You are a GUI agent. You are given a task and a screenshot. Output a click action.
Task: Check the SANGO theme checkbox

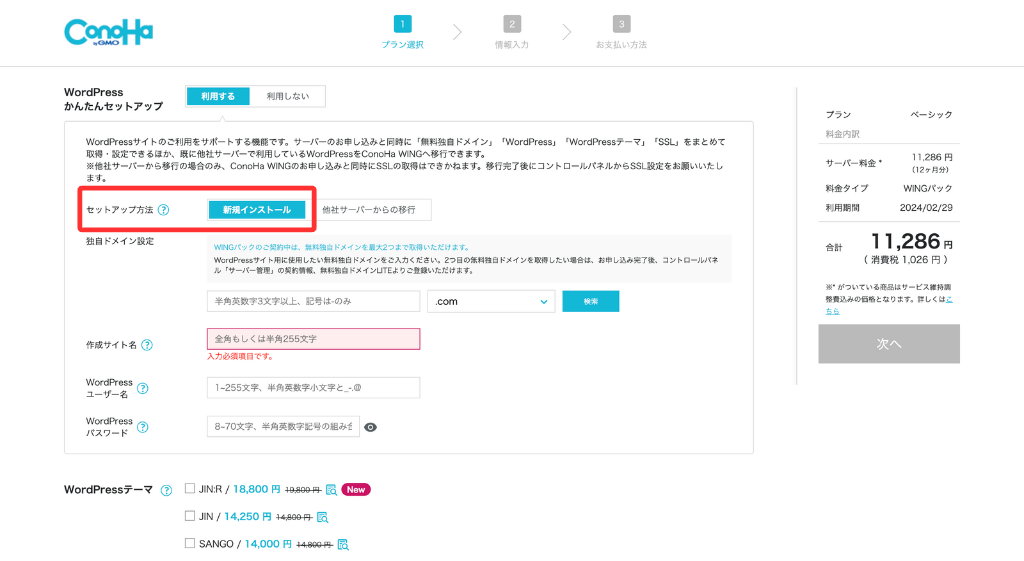[190, 543]
